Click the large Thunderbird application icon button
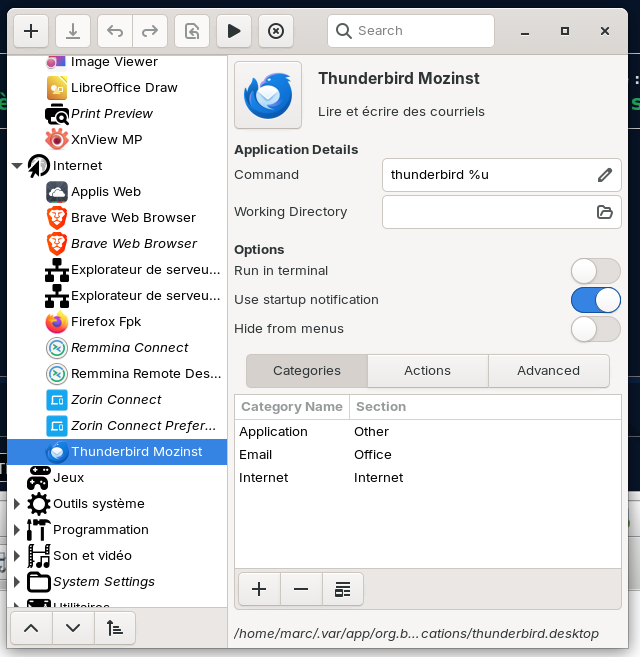Image resolution: width=640 pixels, height=657 pixels. (267, 96)
